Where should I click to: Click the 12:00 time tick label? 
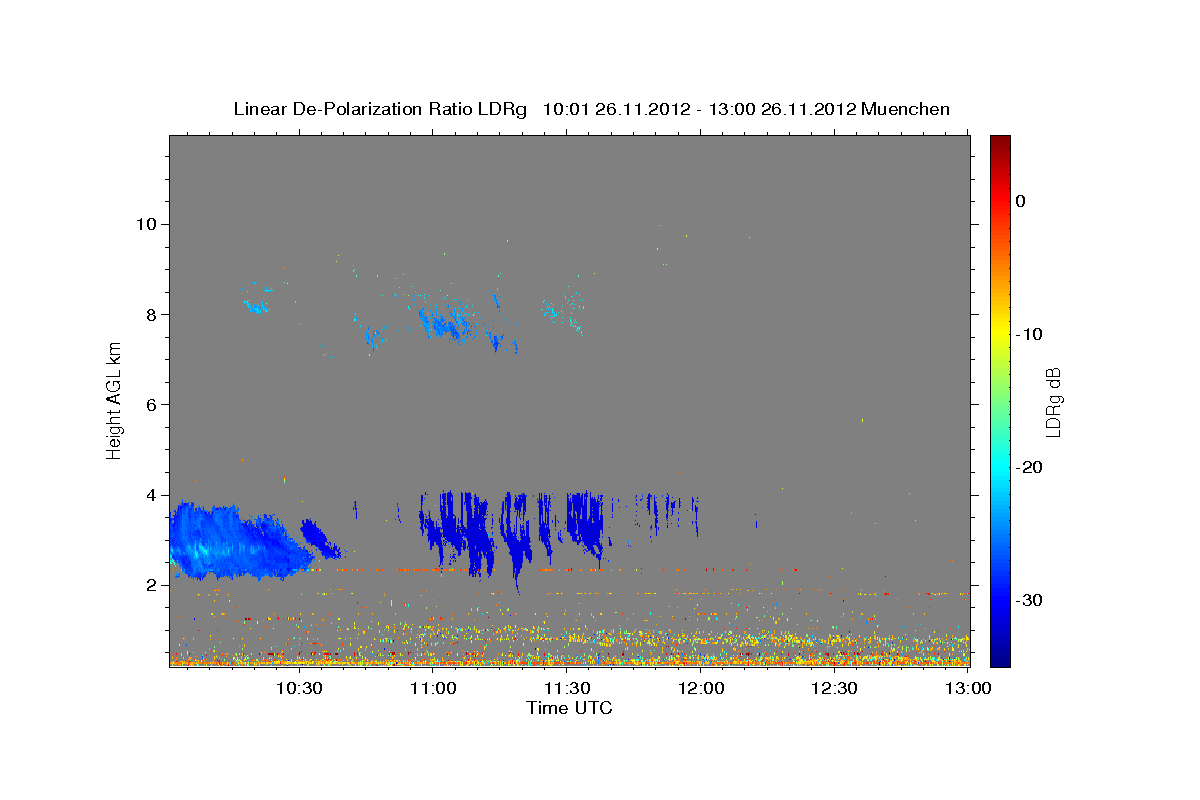701,688
